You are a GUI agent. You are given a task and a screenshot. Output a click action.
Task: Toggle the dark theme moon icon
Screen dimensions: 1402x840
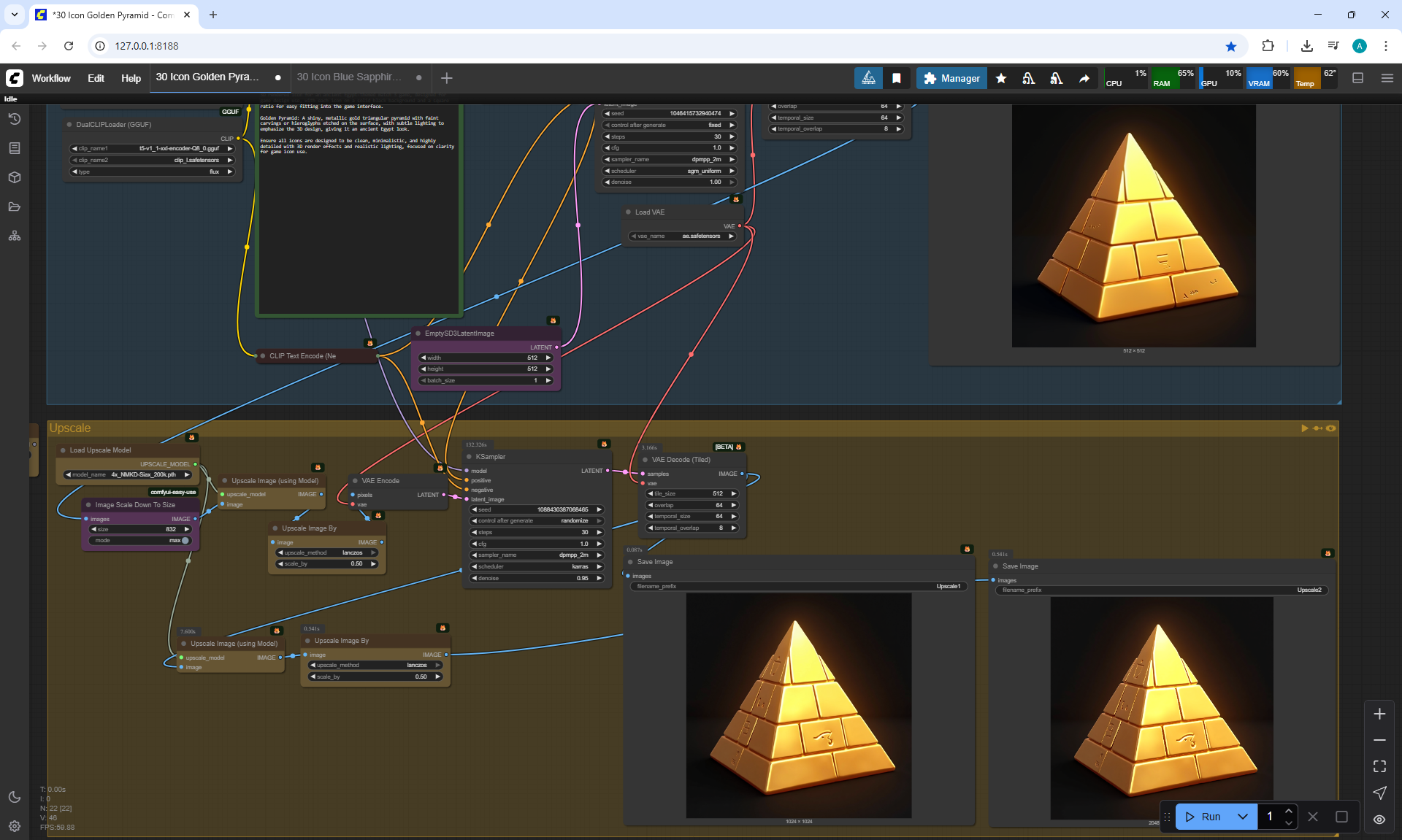tap(14, 797)
